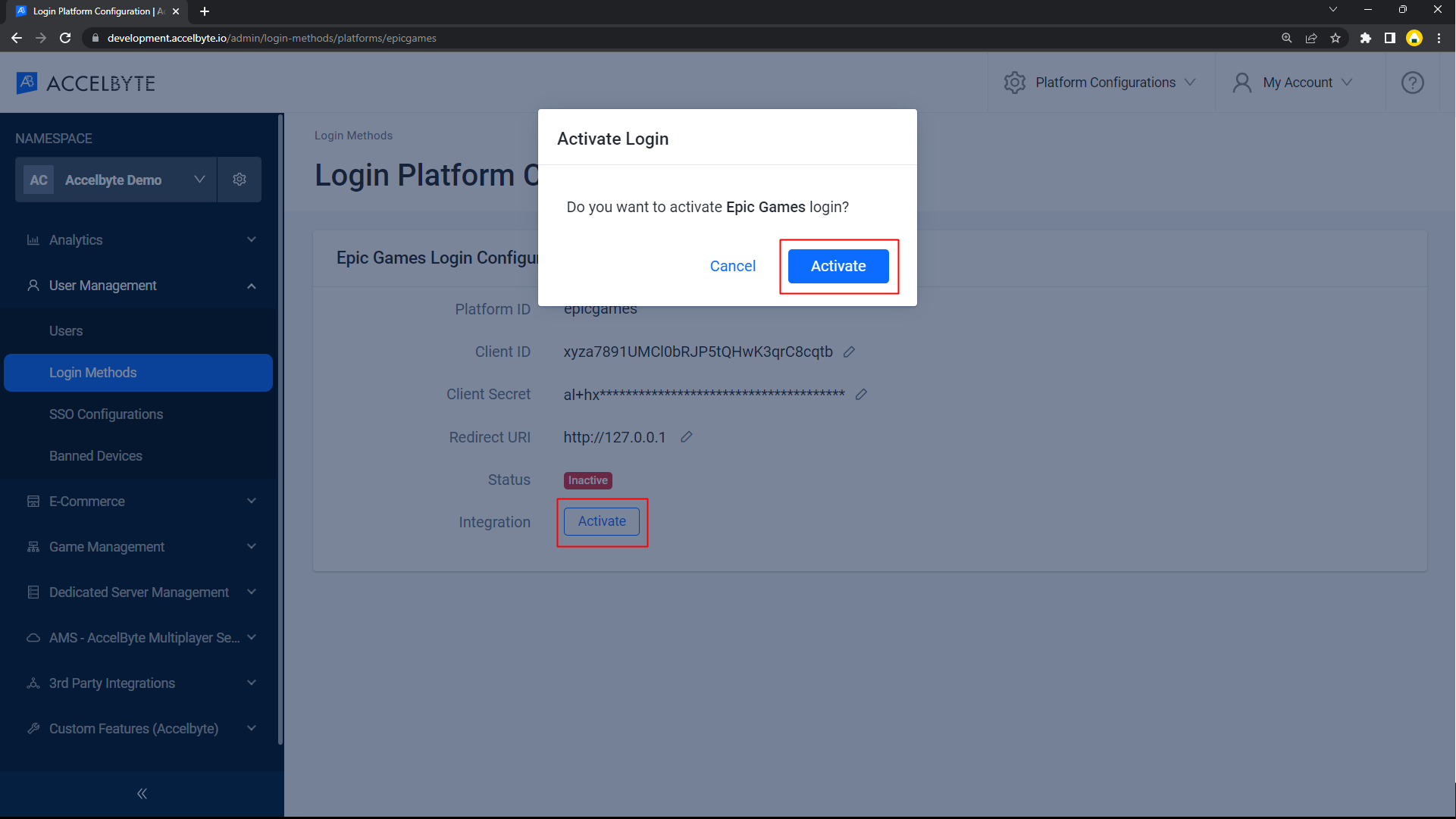Viewport: 1456px width, 819px height.
Task: Click the E-Commerce store icon
Action: tap(33, 502)
